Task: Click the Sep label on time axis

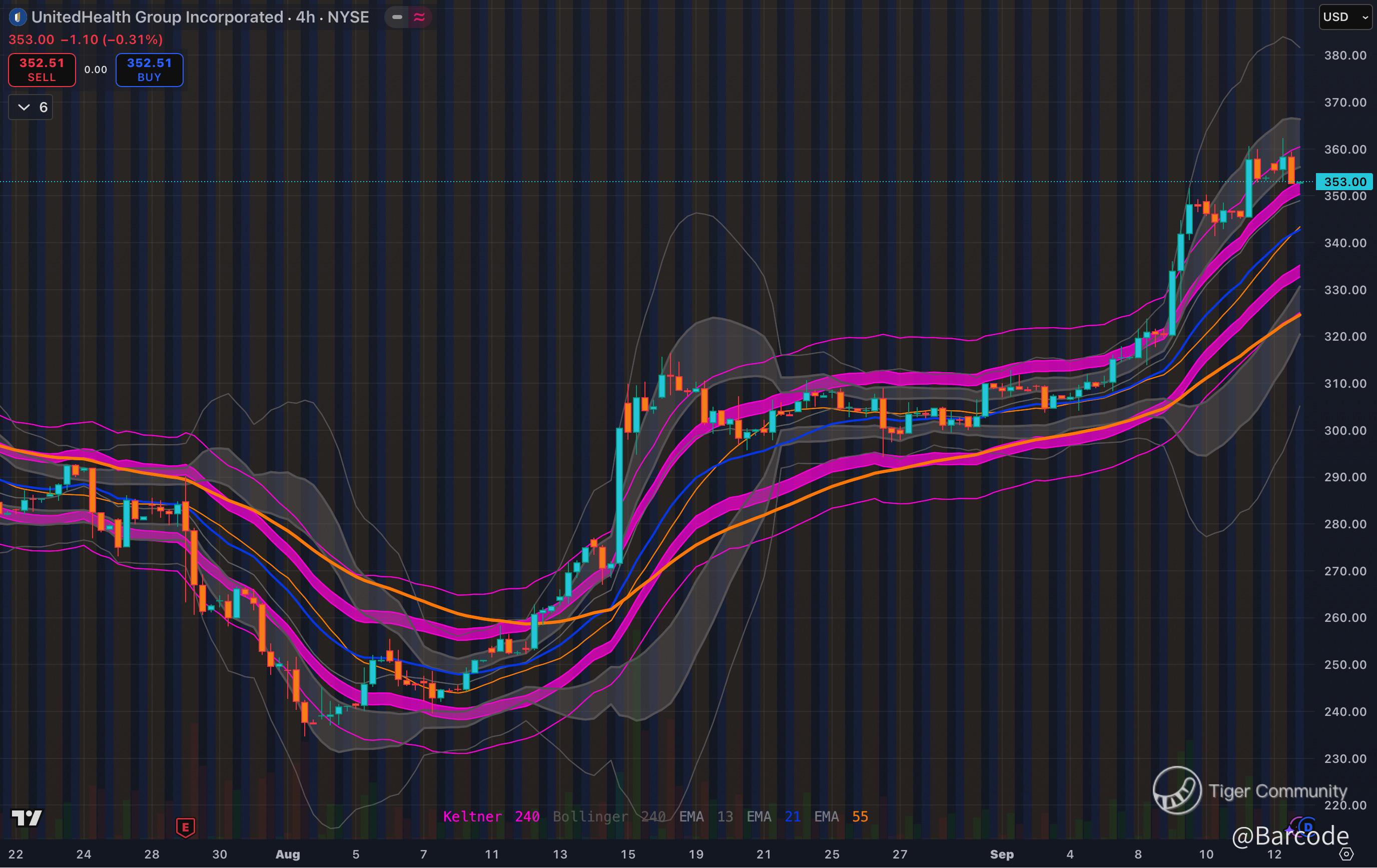Action: coord(1001,854)
